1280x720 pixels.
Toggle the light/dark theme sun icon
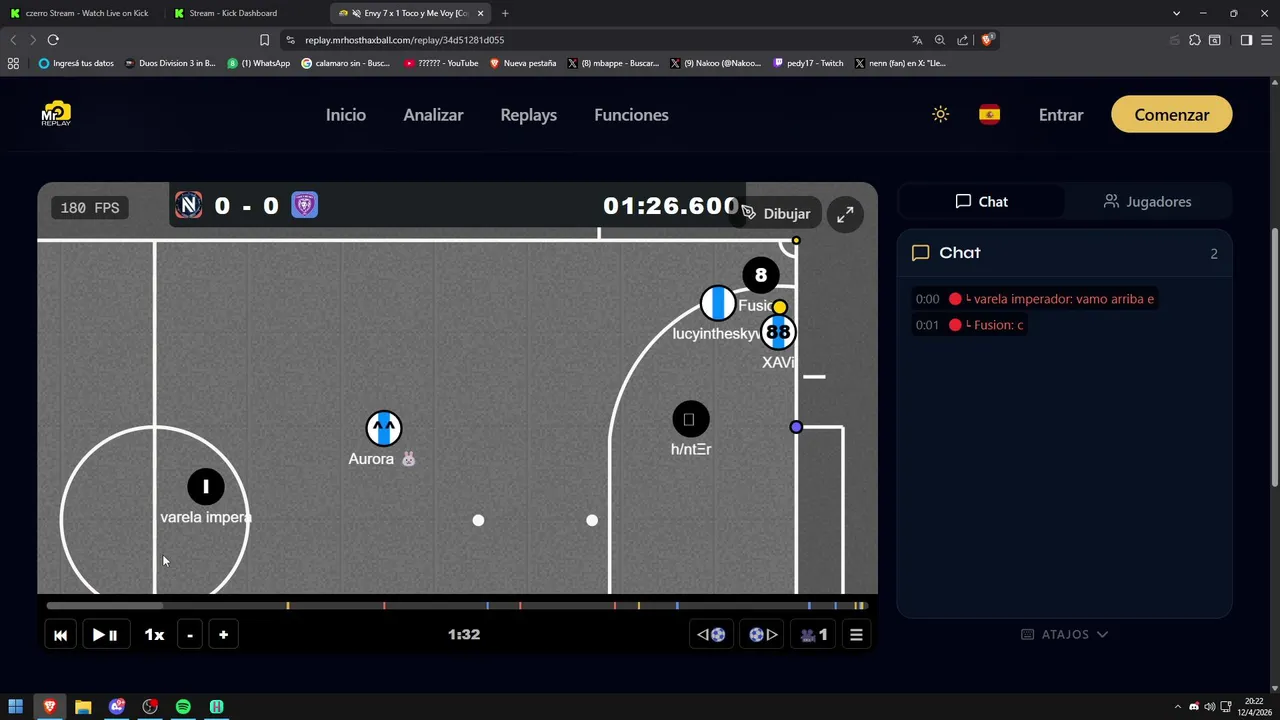(x=940, y=115)
